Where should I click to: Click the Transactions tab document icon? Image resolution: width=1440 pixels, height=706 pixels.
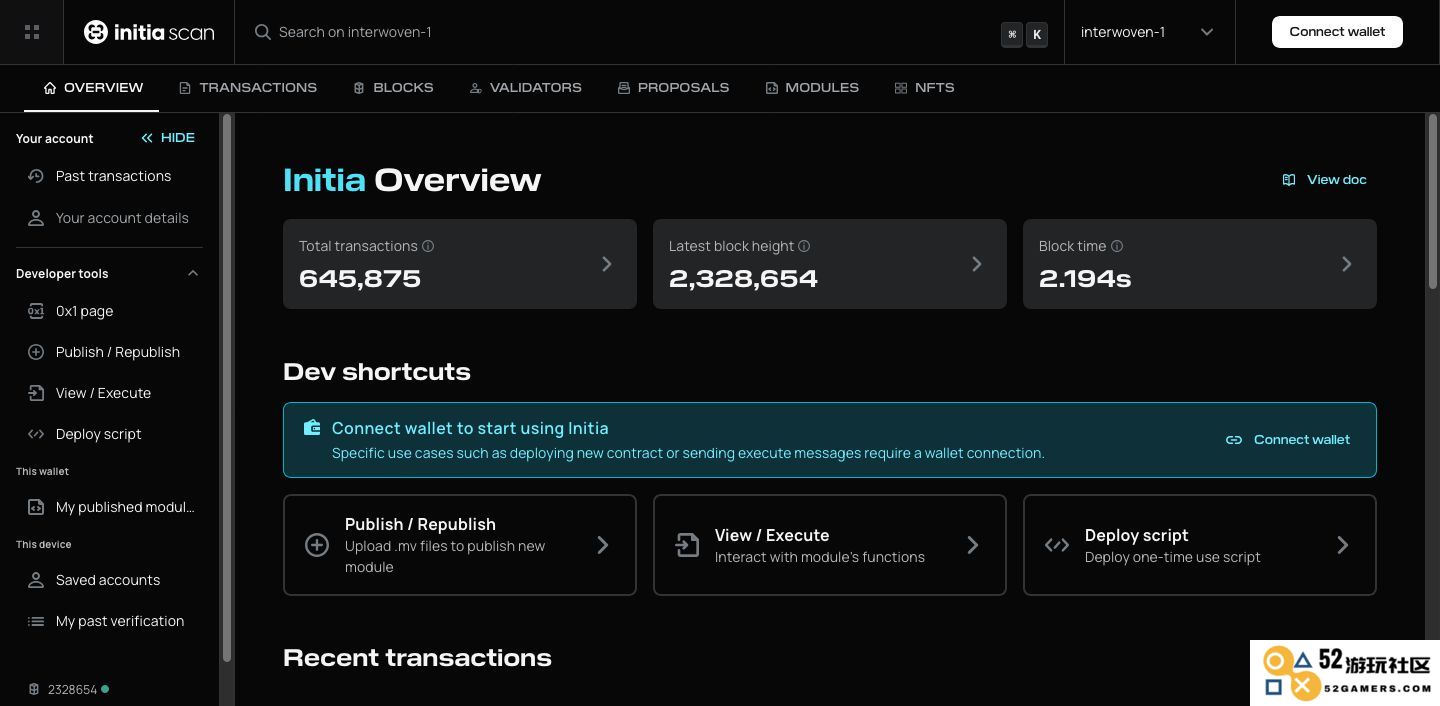coord(185,88)
